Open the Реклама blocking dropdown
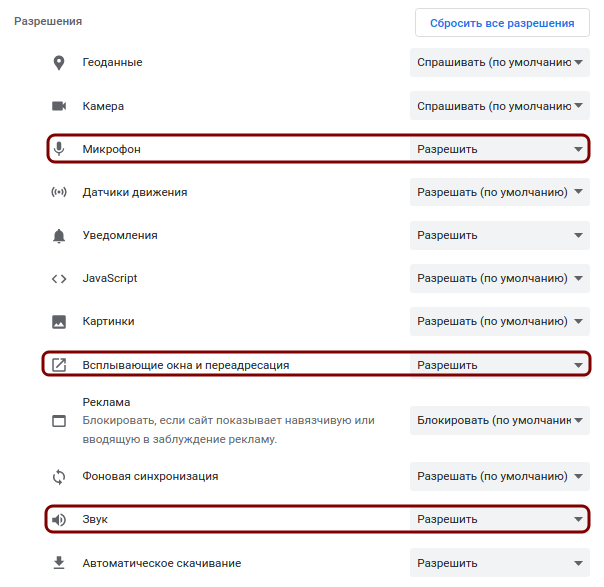The image size is (604, 587). pyautogui.click(x=499, y=421)
